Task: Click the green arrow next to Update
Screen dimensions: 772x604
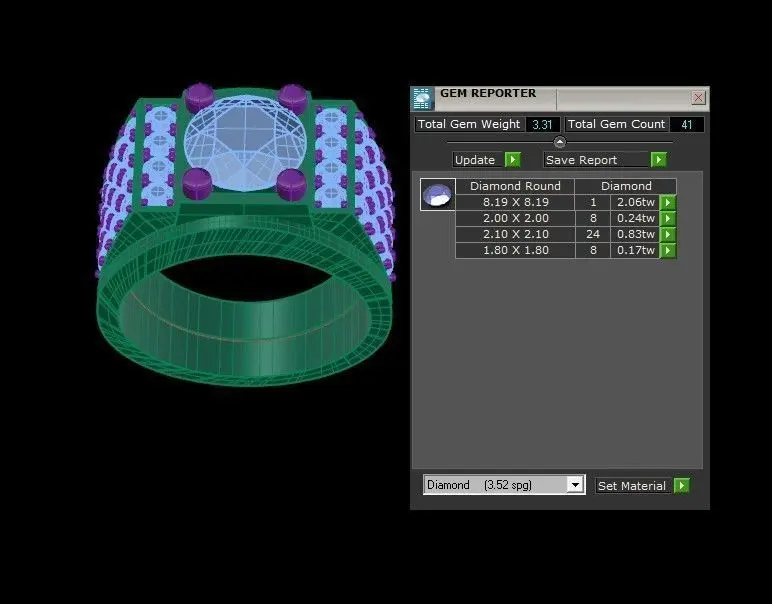Action: coord(513,160)
